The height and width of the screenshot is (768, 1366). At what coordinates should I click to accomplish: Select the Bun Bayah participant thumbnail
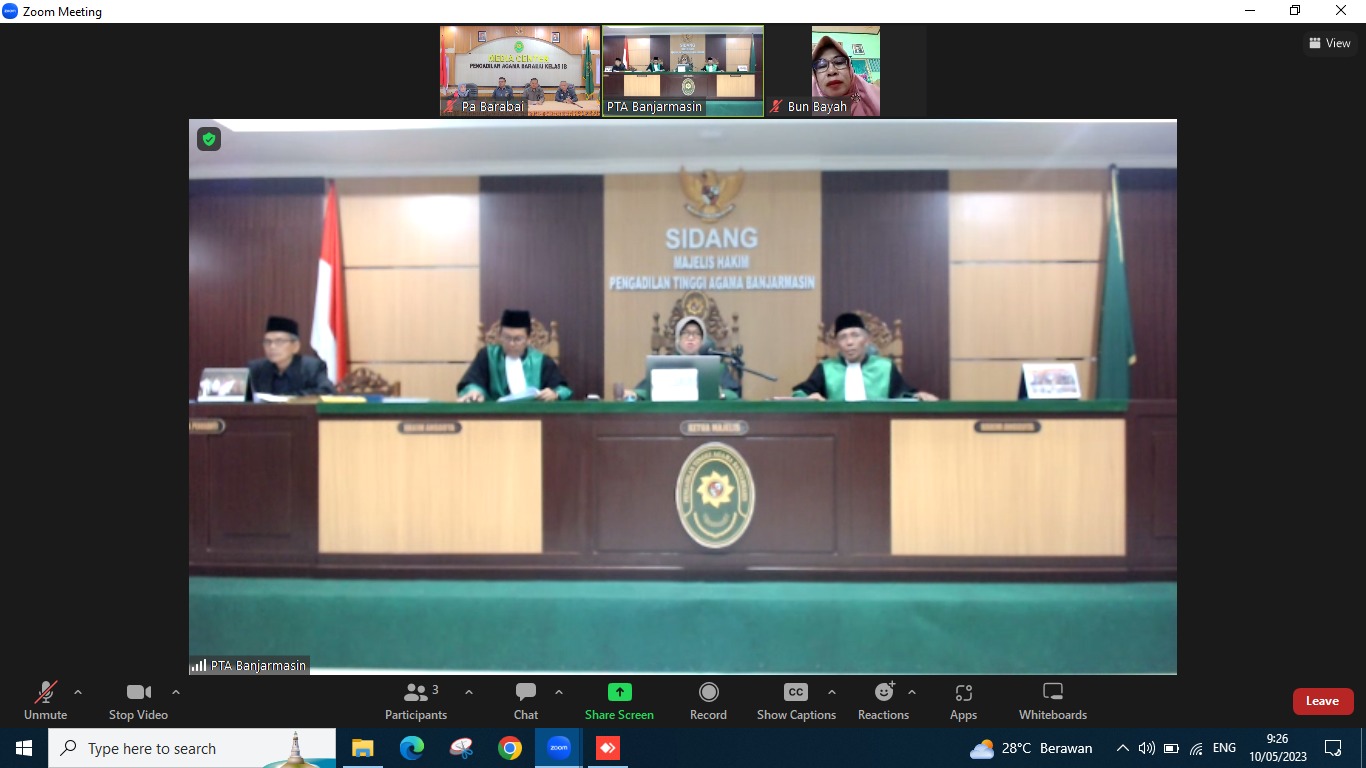[845, 71]
